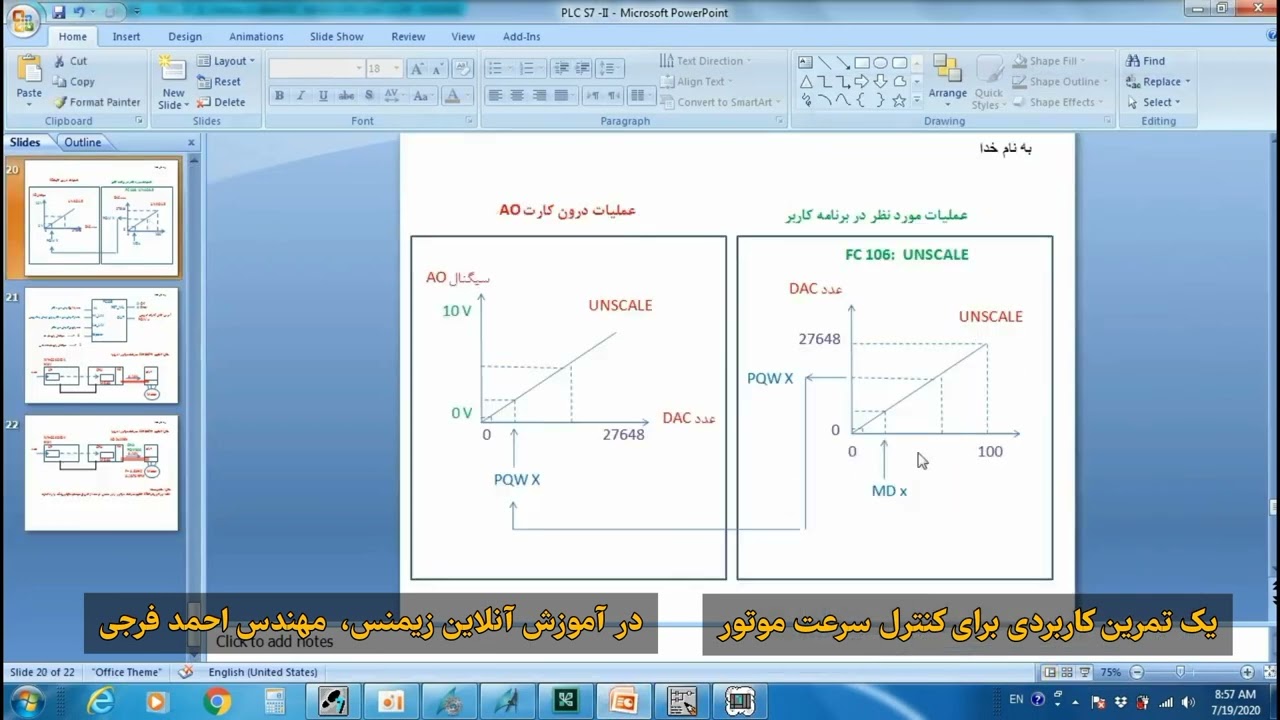This screenshot has height=720, width=1280.
Task: Toggle Italic formatting
Action: click(301, 96)
